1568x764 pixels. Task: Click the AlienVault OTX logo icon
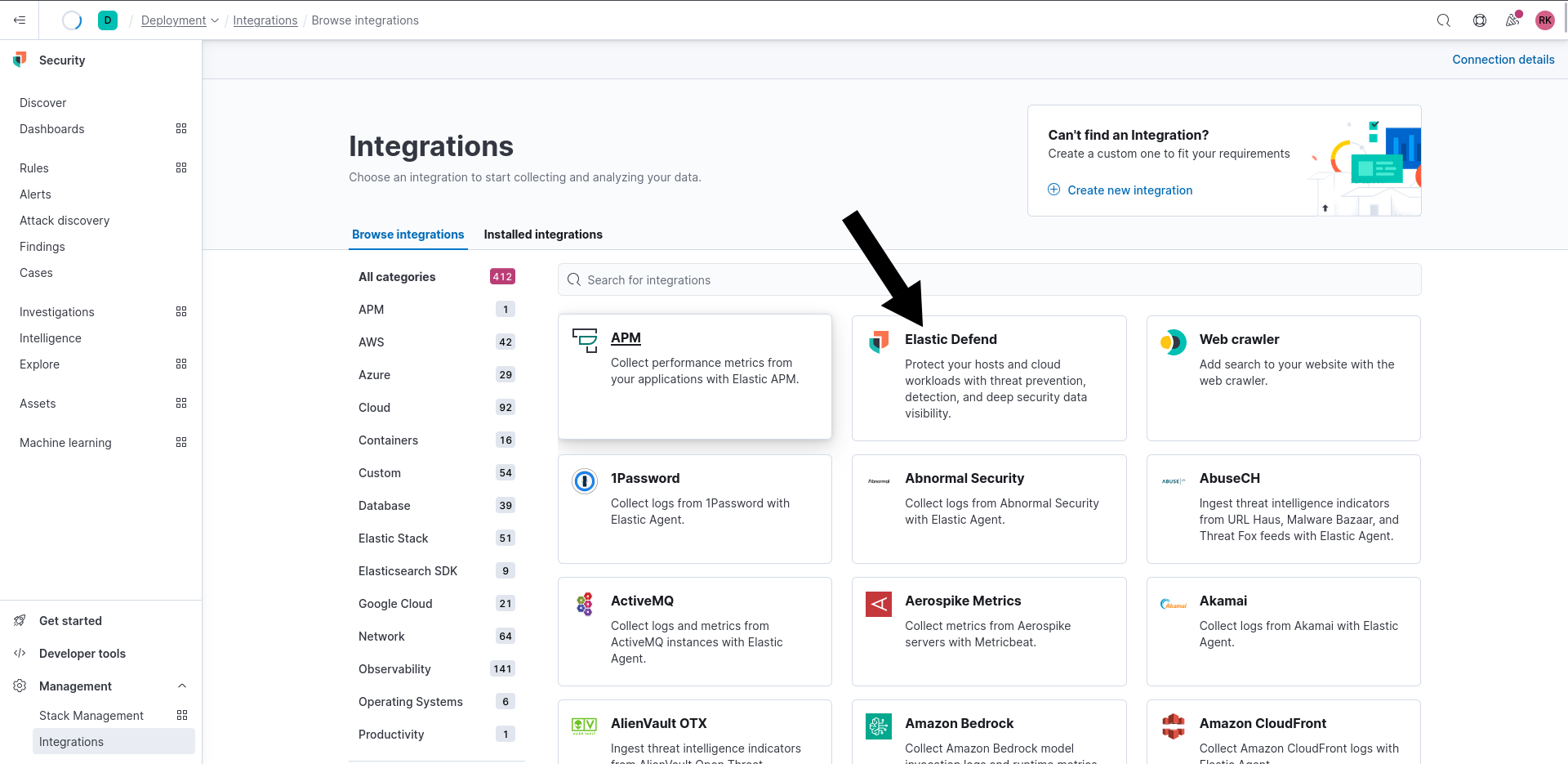click(585, 726)
